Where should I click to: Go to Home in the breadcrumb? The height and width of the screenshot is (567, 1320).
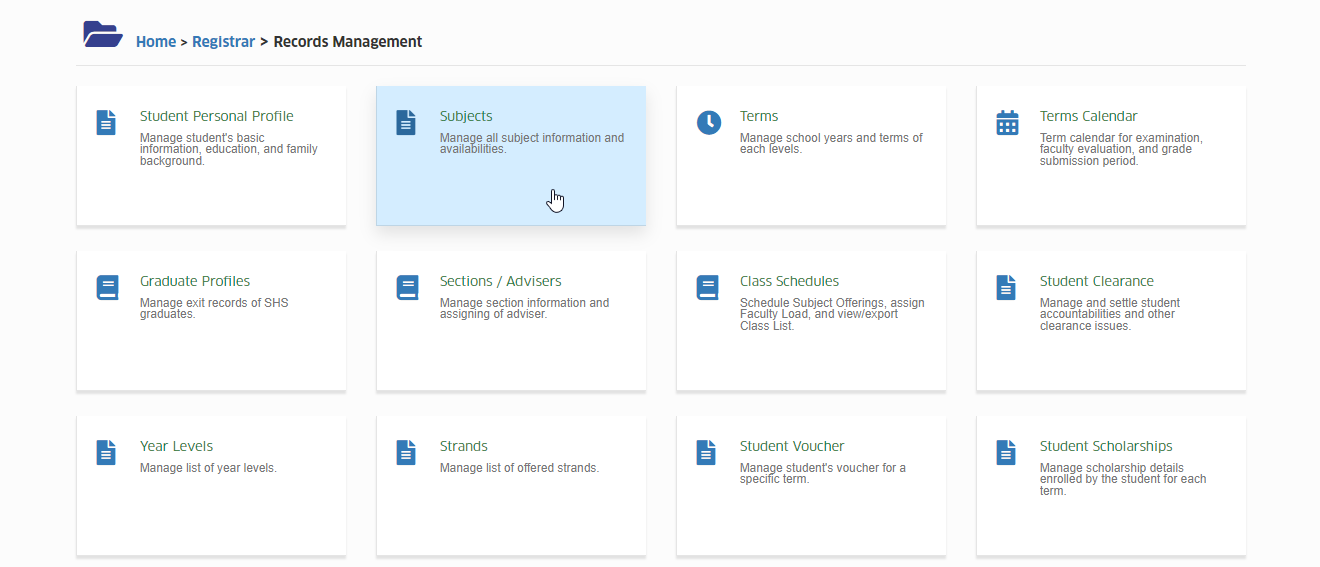(156, 42)
